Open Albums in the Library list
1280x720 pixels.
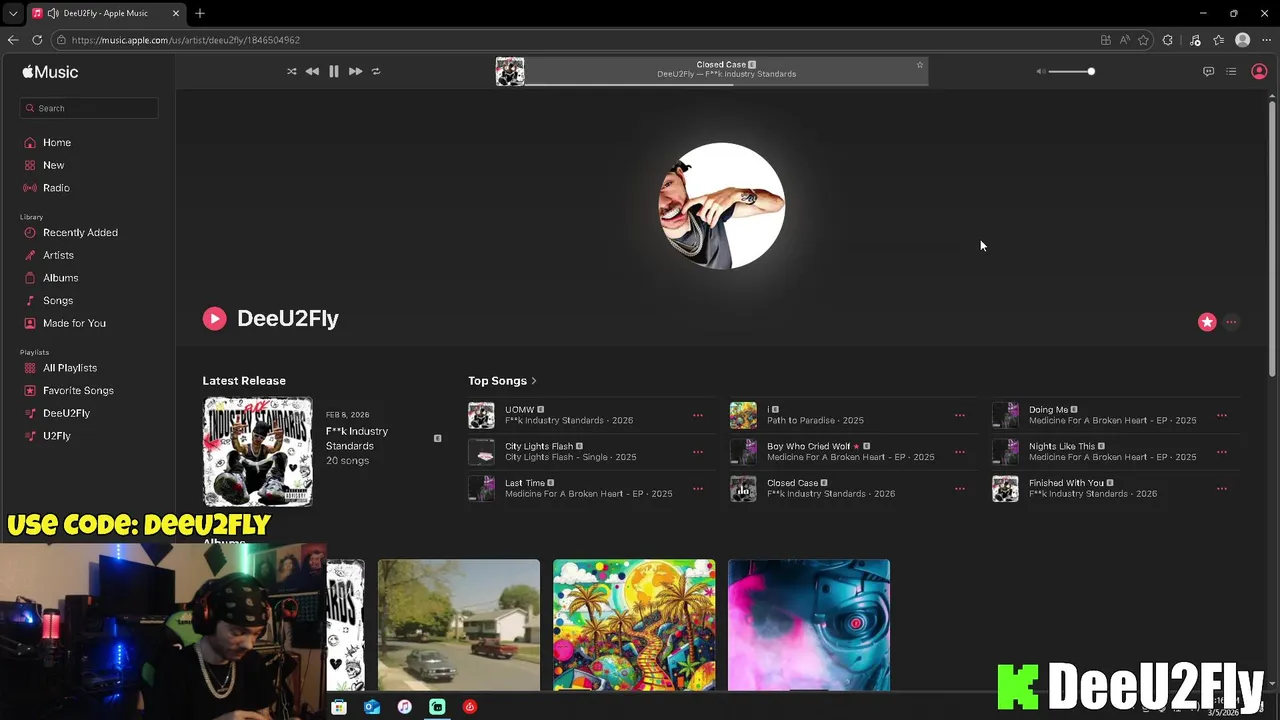tap(60, 278)
